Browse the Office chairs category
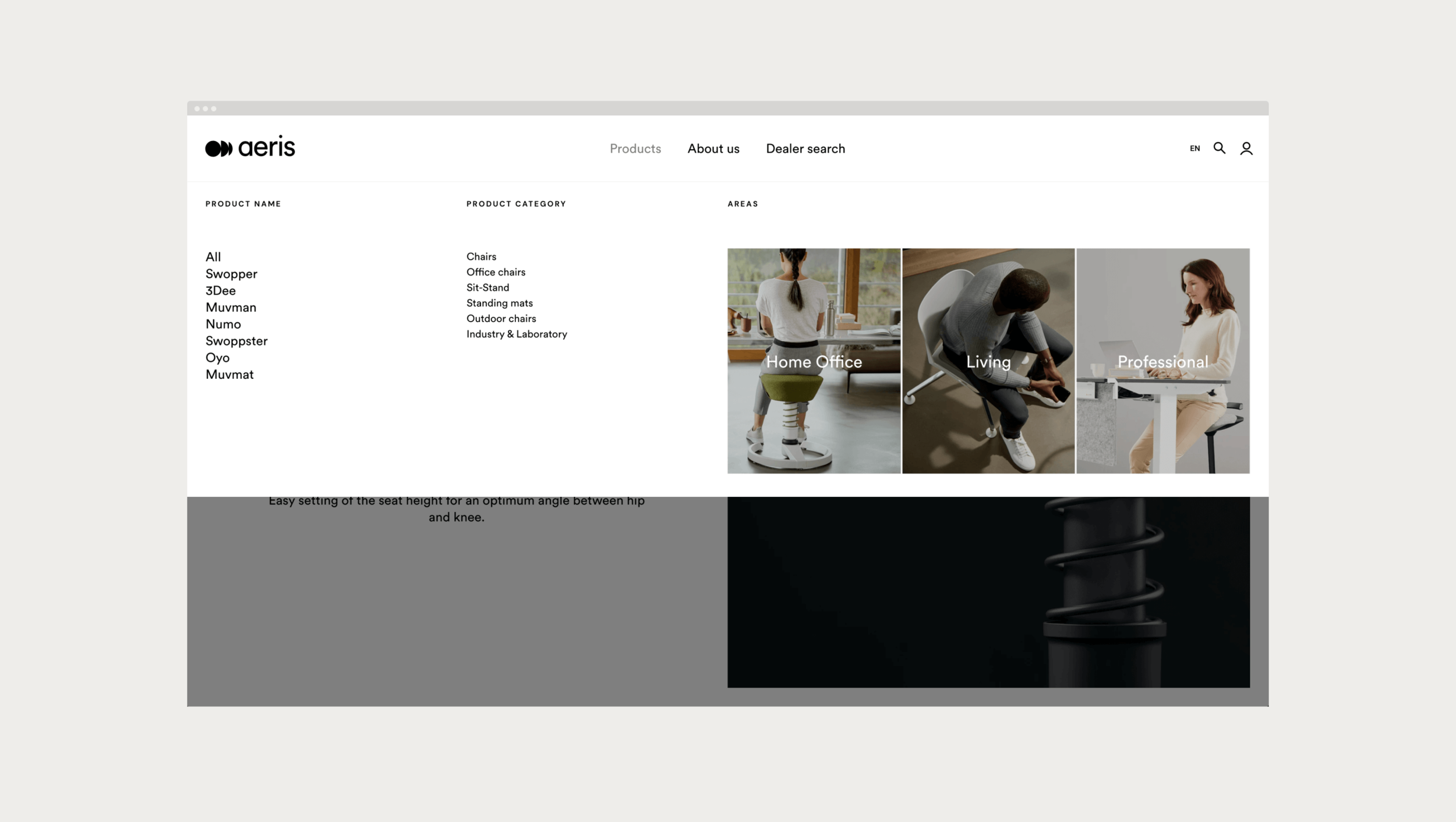This screenshot has width=1456, height=822. pyautogui.click(x=496, y=272)
